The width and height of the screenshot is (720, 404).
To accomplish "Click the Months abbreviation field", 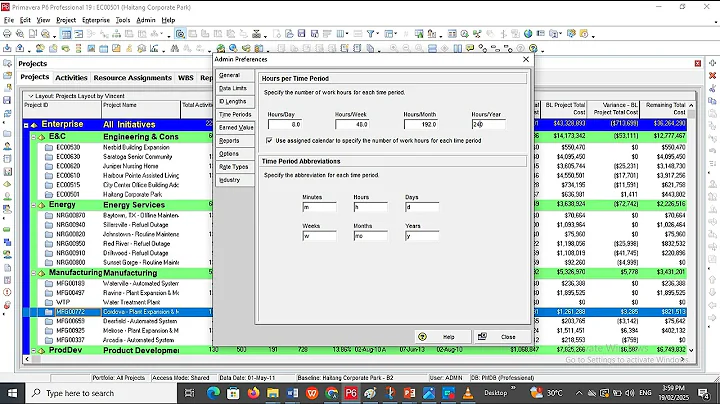I will pyautogui.click(x=371, y=236).
